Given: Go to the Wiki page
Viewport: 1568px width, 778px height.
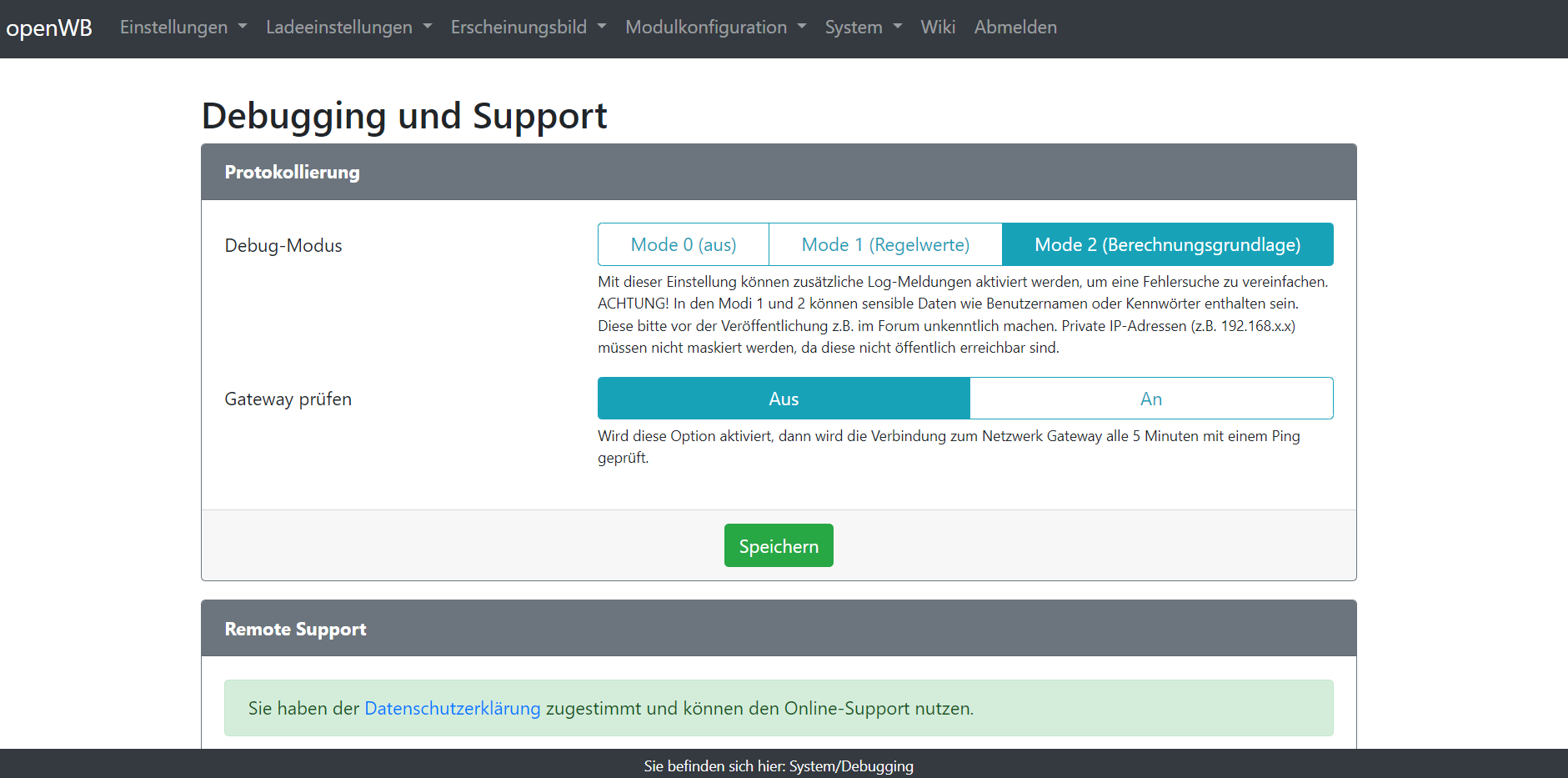Looking at the screenshot, I should [x=937, y=28].
